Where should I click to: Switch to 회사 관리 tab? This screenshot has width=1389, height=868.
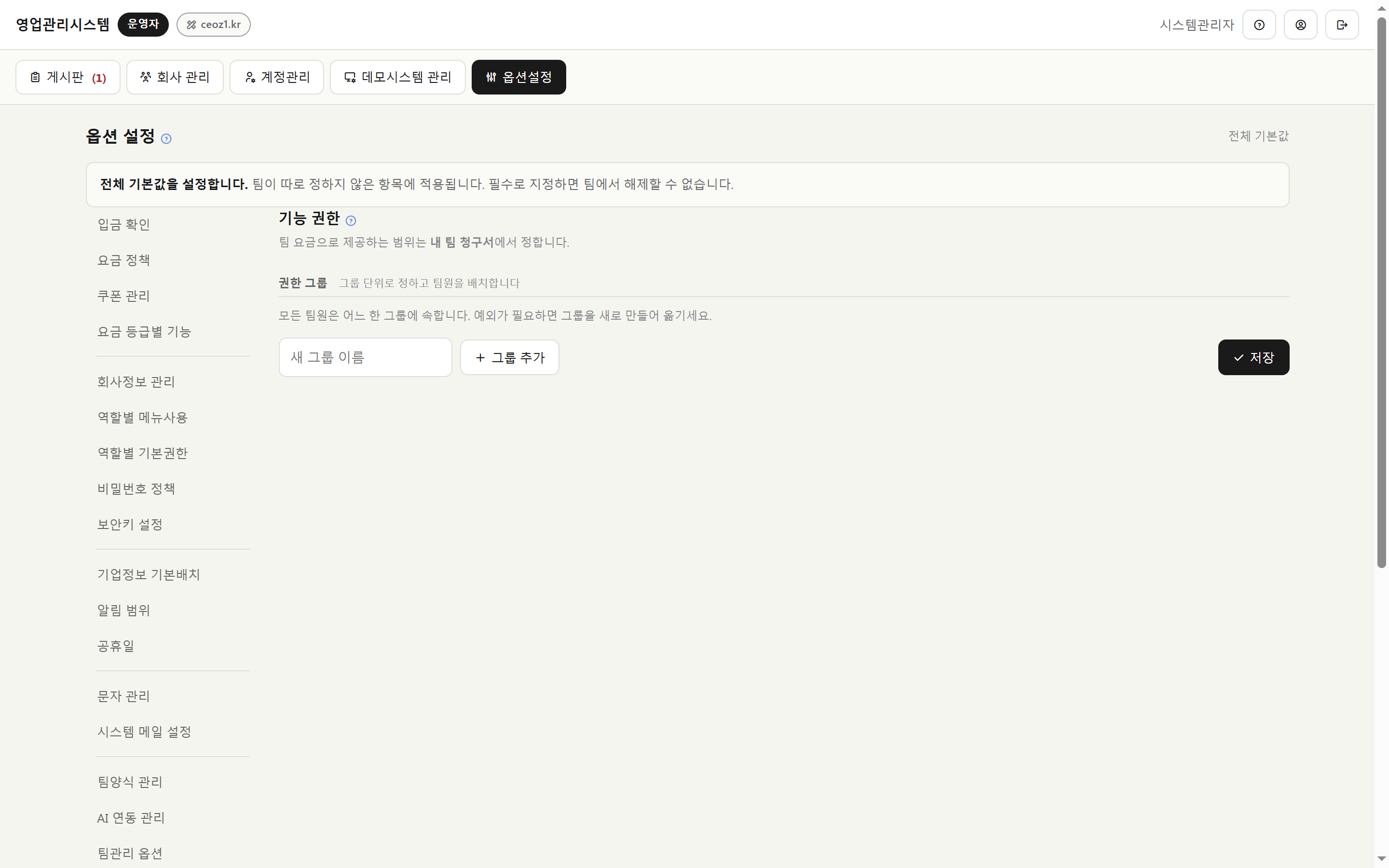[175, 77]
